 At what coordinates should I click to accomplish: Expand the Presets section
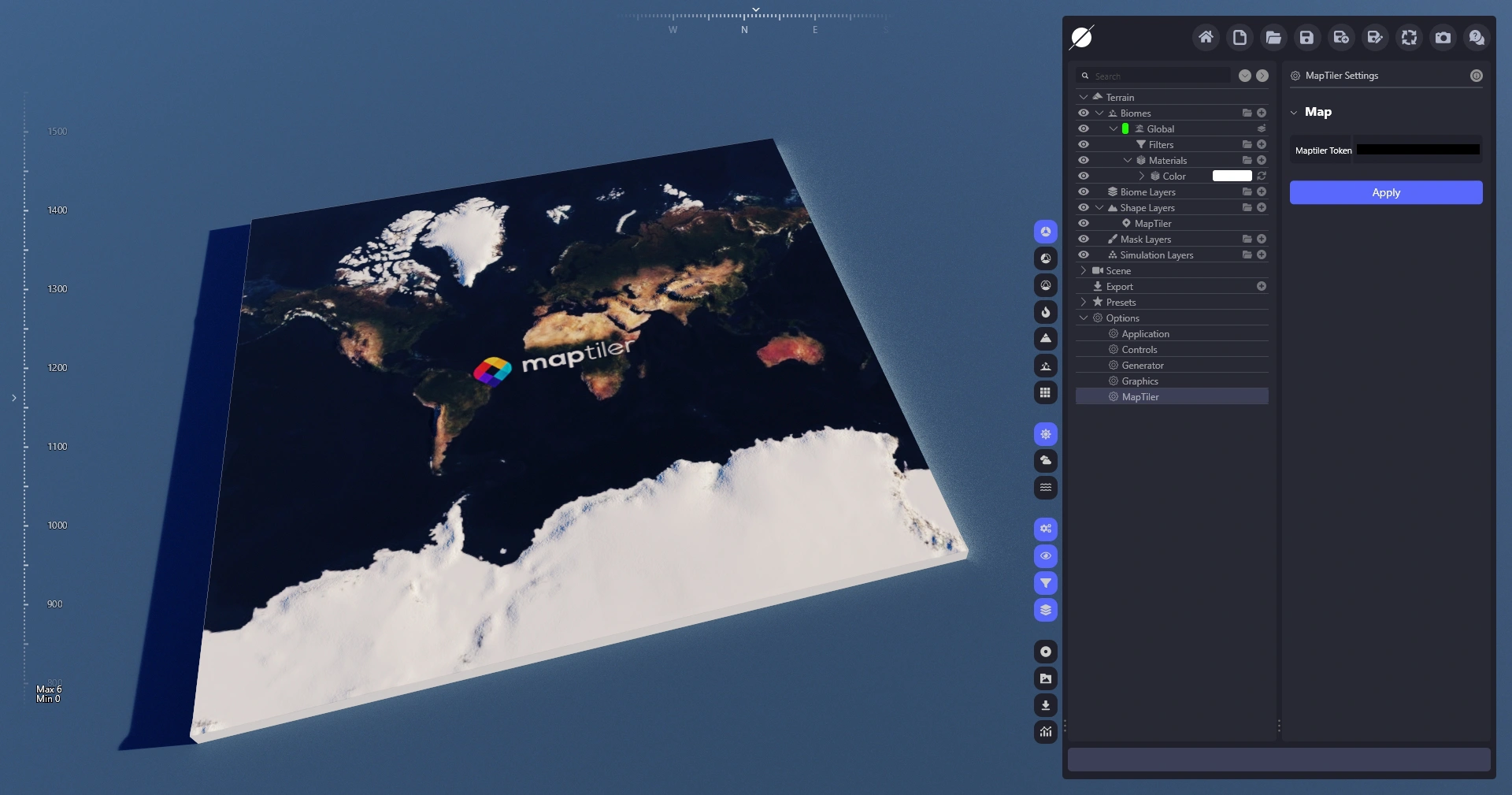pyautogui.click(x=1084, y=302)
